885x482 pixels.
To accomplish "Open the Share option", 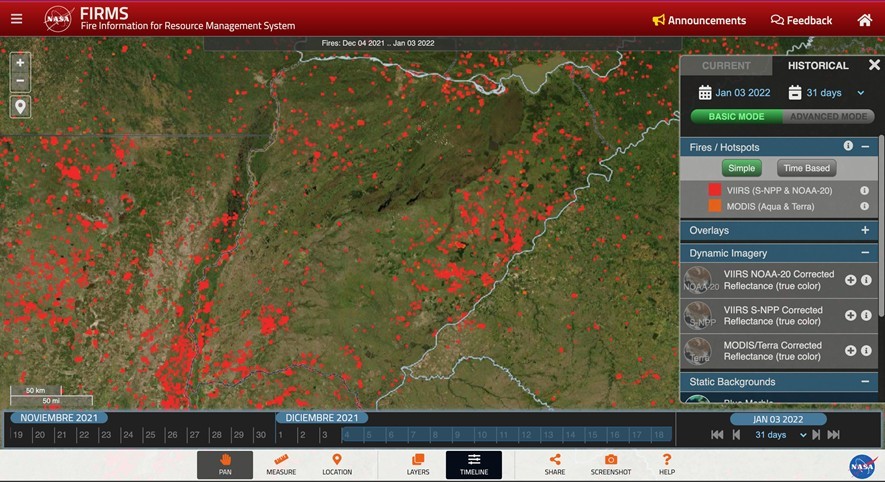I will tap(554, 465).
